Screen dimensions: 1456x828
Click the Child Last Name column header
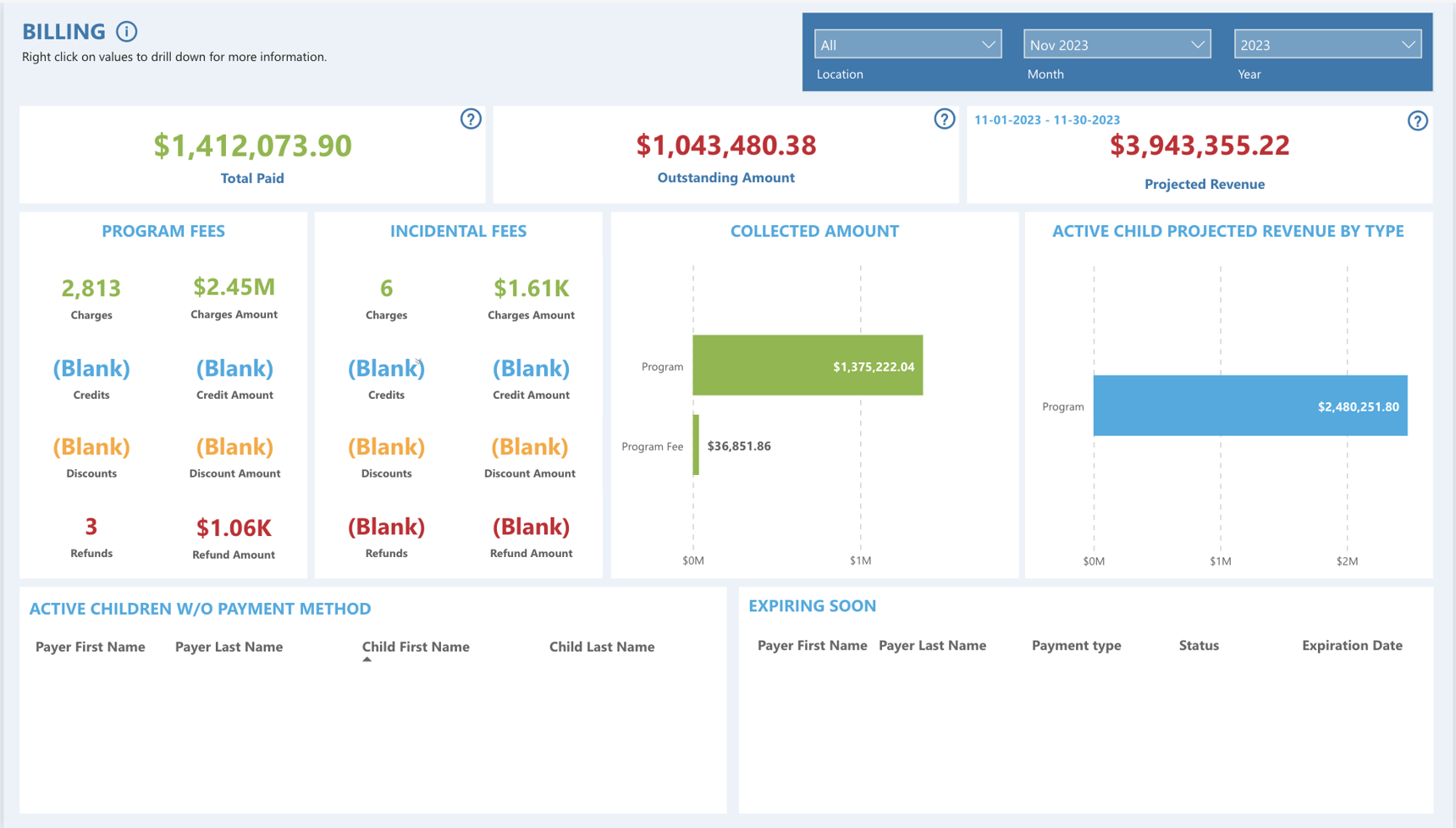coord(602,646)
